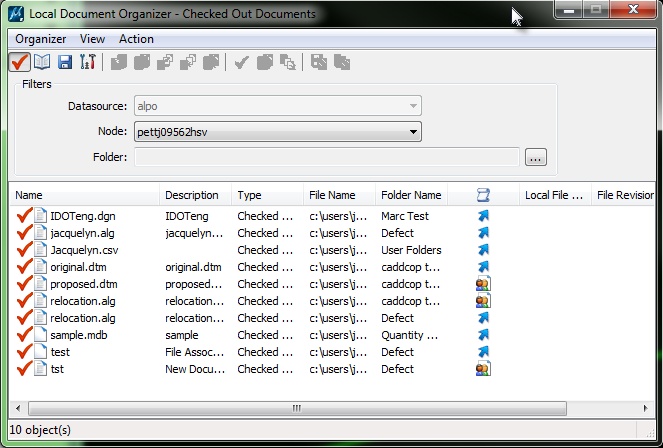Screen dimensions: 663x448
Task: Sort by the Name column header
Action: tap(84, 195)
